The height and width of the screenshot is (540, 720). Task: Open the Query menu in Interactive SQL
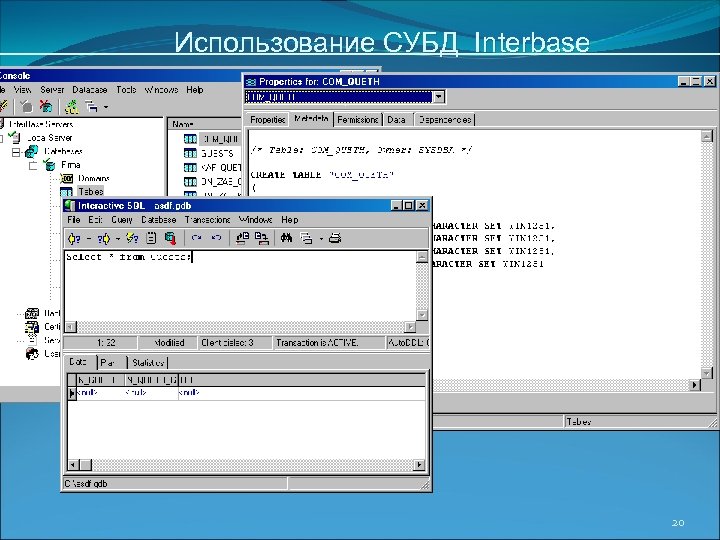[x=122, y=220]
